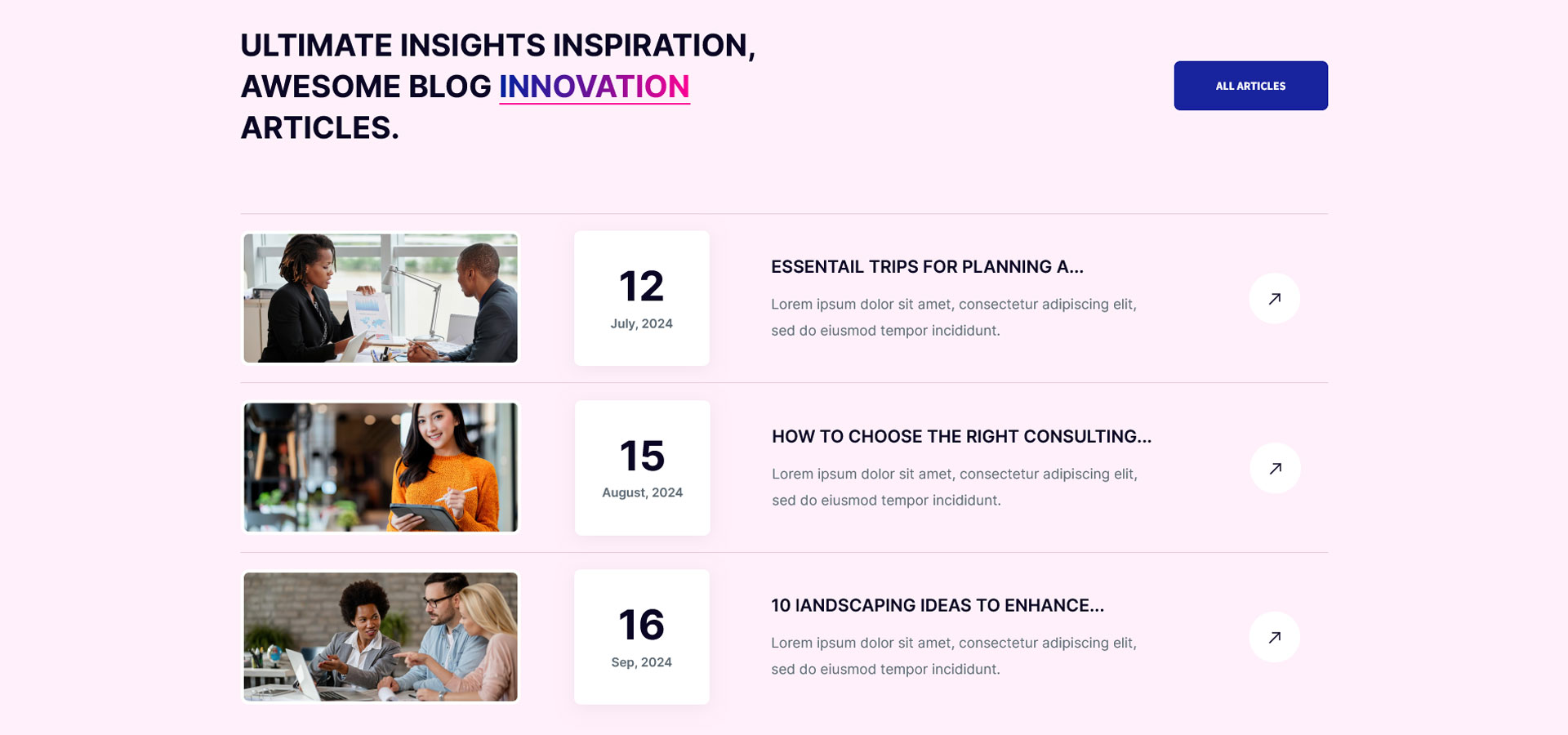Viewport: 1568px width, 735px height.
Task: Click the 15 August, 2024 date card
Action: point(642,468)
